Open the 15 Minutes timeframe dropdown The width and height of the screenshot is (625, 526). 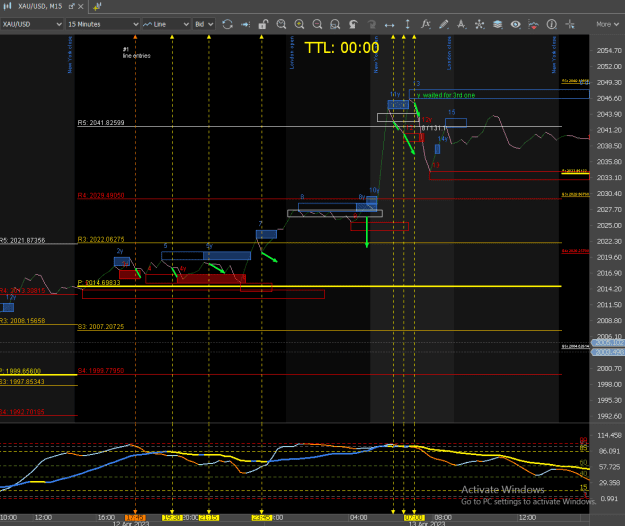103,24
